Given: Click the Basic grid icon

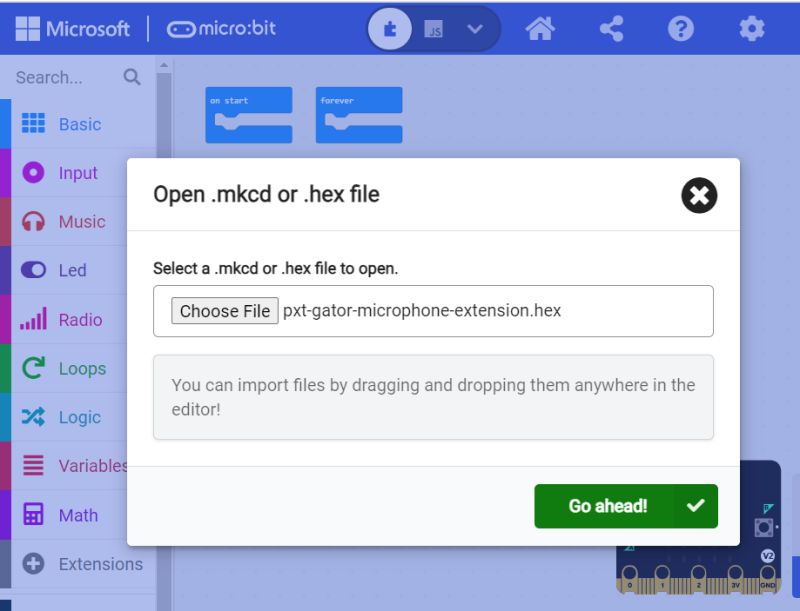Looking at the screenshot, I should [33, 123].
